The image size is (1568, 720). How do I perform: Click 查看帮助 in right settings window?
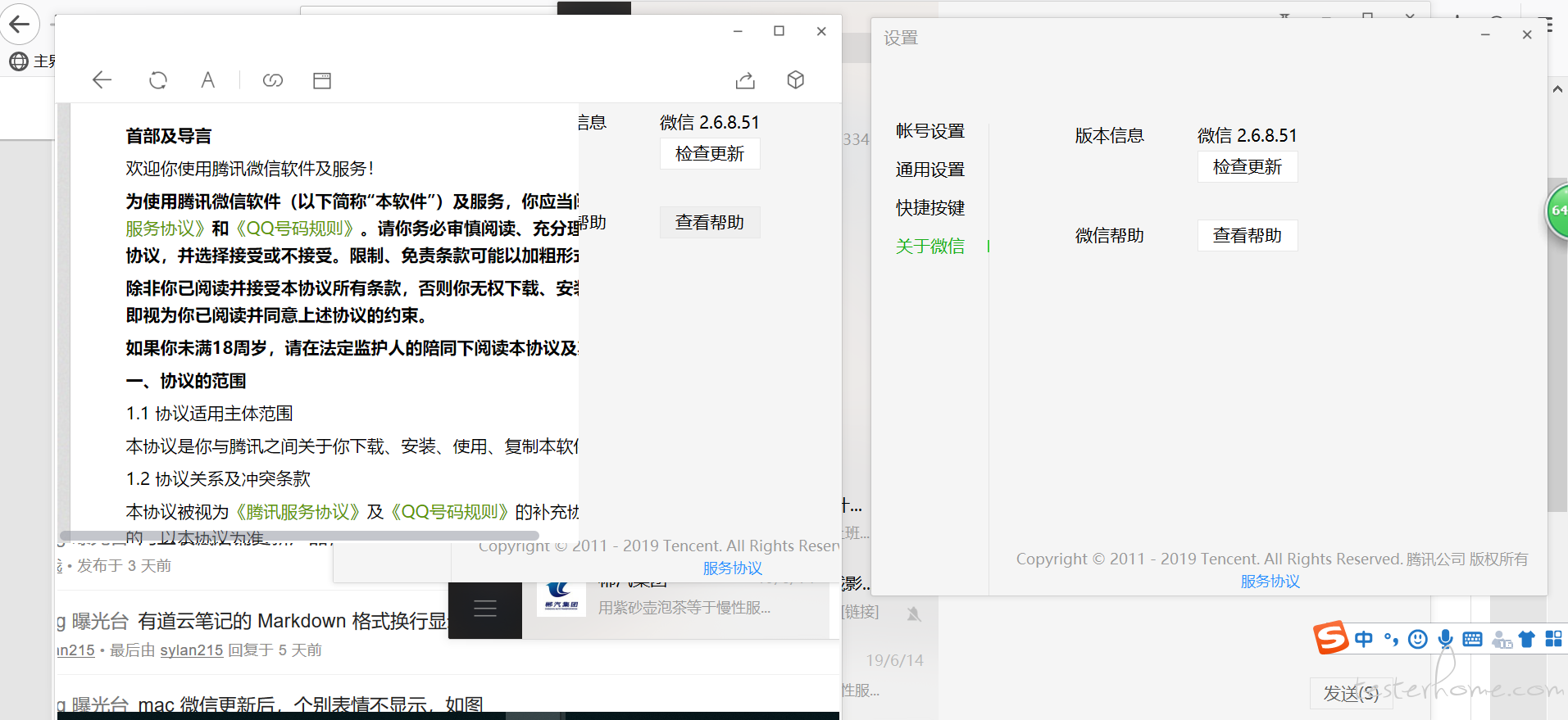point(1248,236)
